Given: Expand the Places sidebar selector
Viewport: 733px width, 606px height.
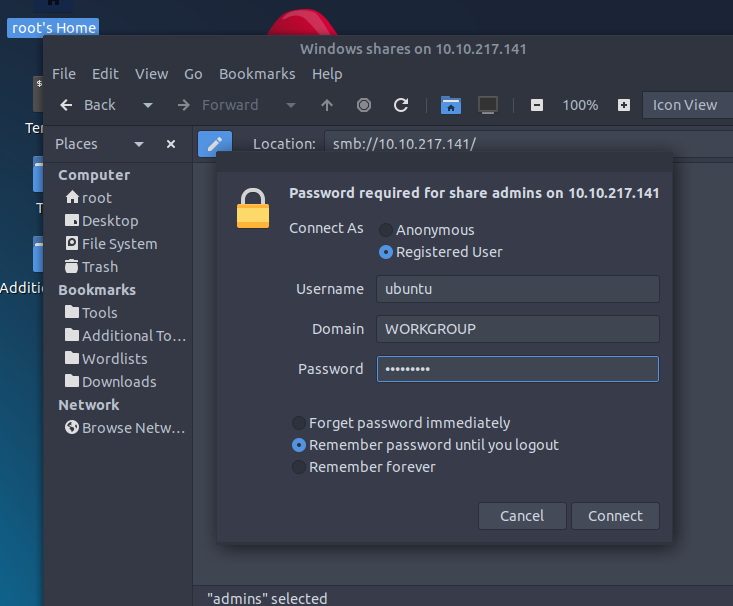Looking at the screenshot, I should [139, 144].
